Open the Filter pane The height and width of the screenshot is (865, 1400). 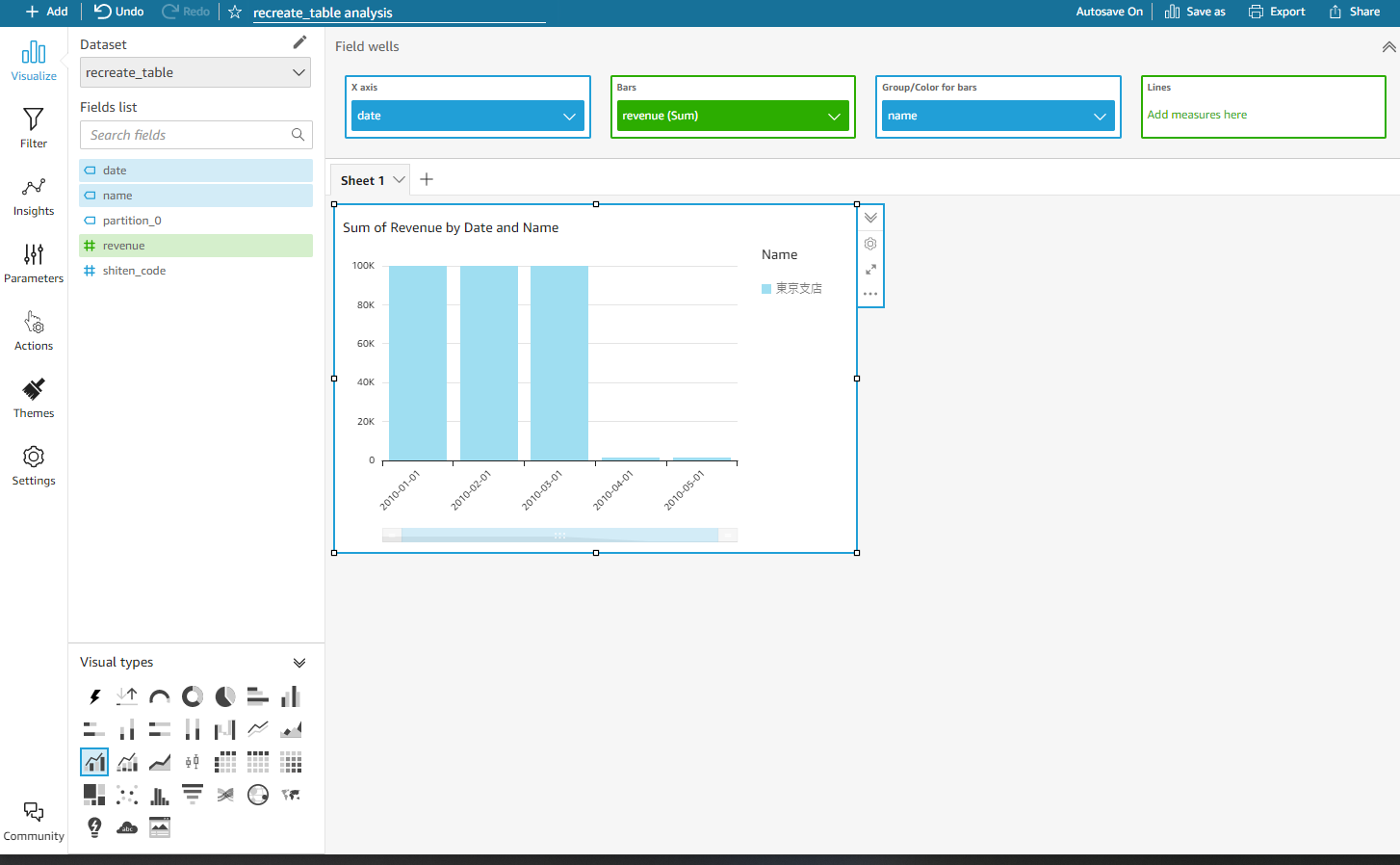pos(34,128)
